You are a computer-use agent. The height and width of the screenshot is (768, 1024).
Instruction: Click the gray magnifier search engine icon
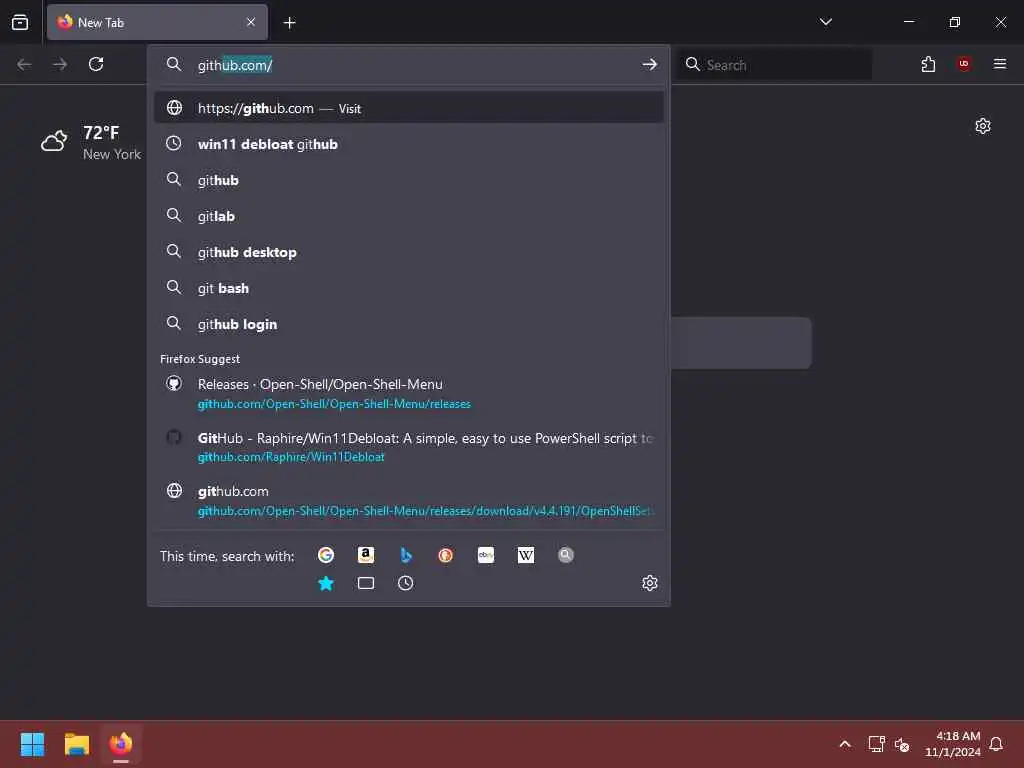[566, 555]
